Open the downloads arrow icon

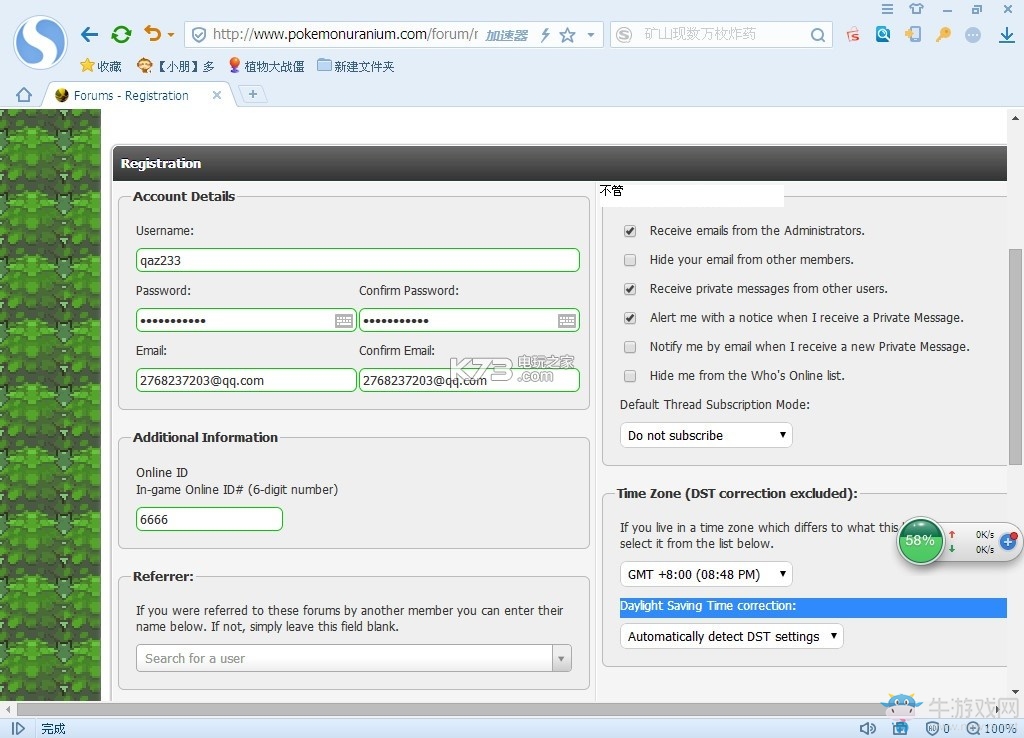(1007, 35)
